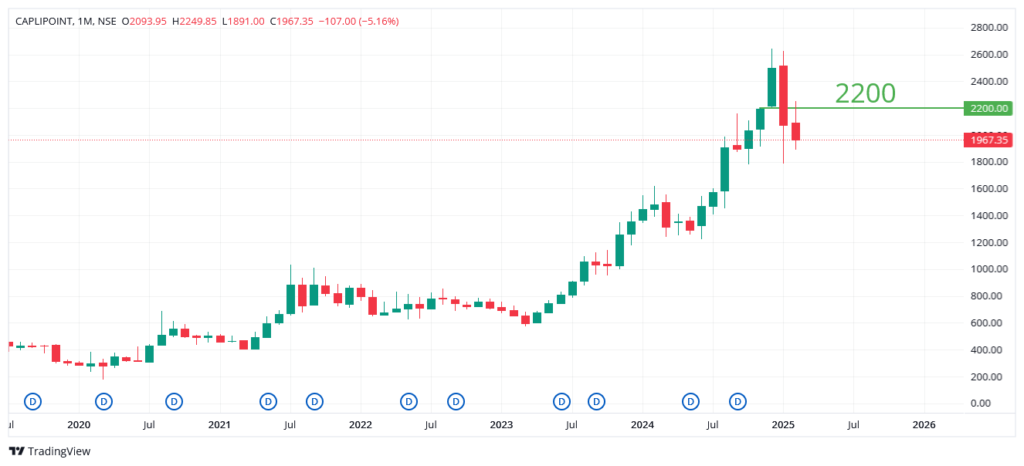Open dividend marker between 2020 and Jul 2020
1024x466 pixels.
104,401
